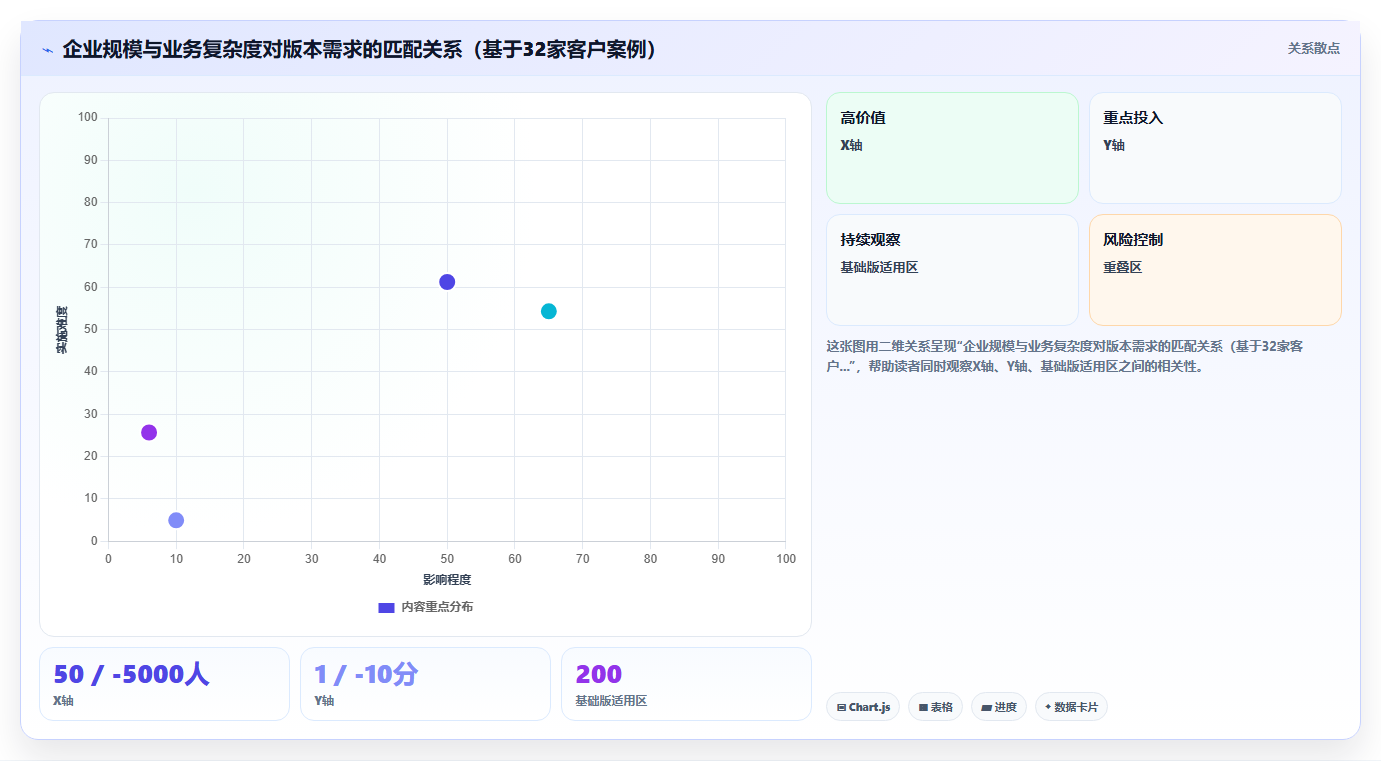Click the 1 / -10分 stat card
1381x761 pixels.
click(x=425, y=684)
